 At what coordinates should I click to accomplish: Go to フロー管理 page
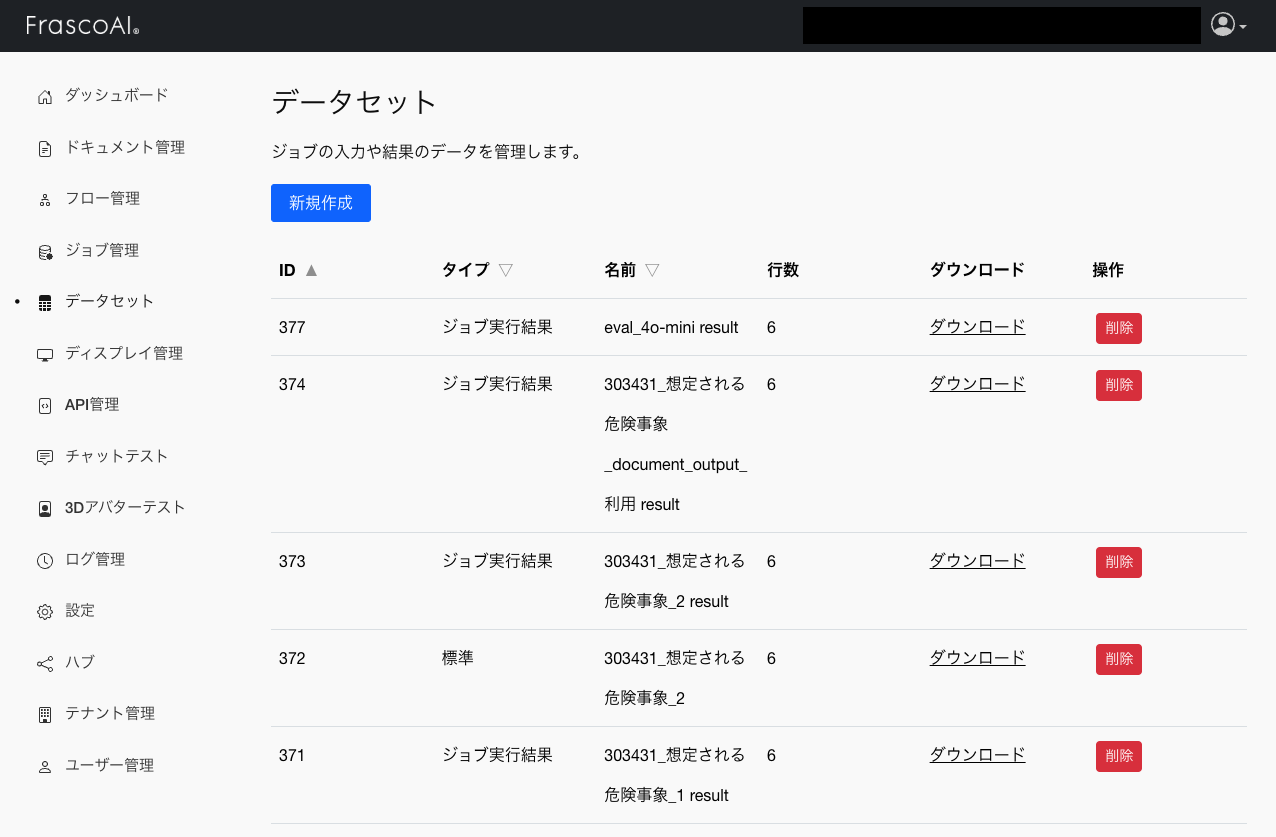pos(102,198)
